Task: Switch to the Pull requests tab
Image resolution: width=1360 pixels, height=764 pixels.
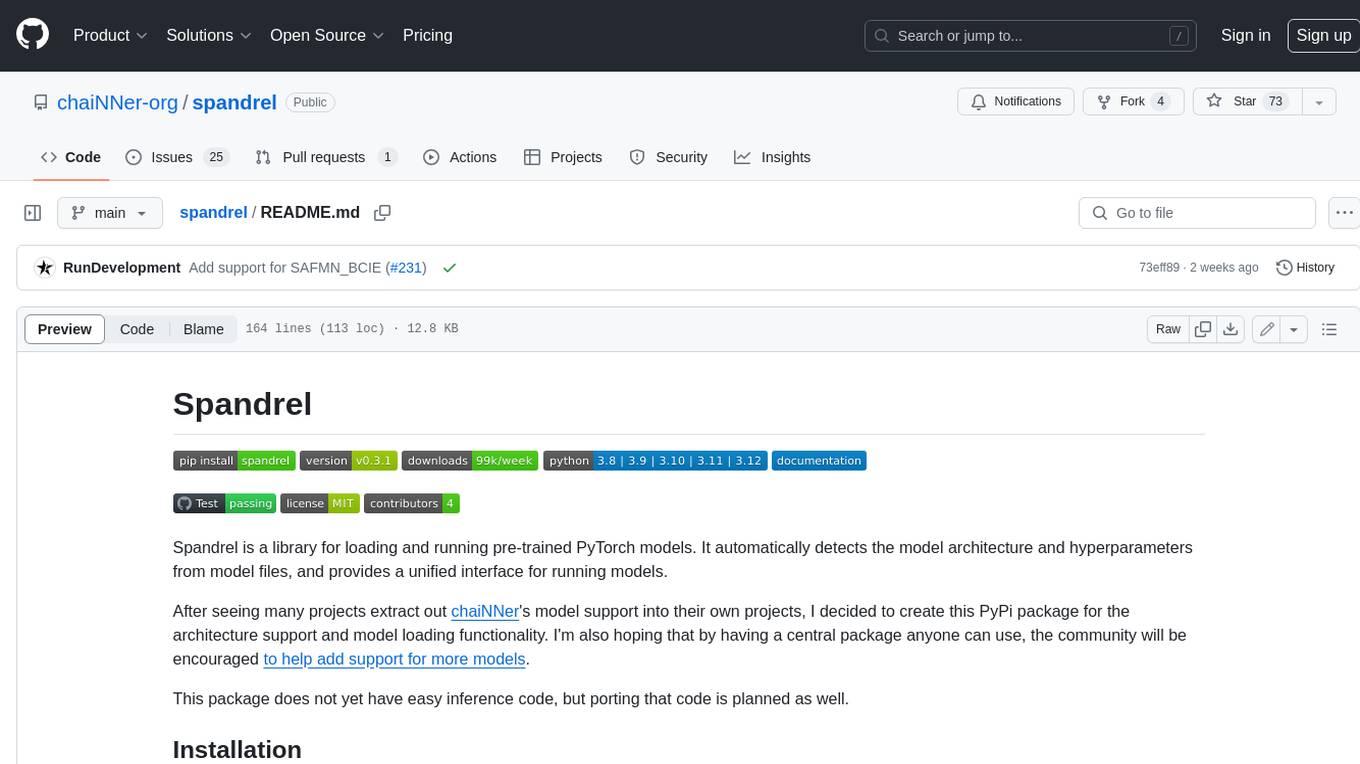Action: pyautogui.click(x=326, y=157)
